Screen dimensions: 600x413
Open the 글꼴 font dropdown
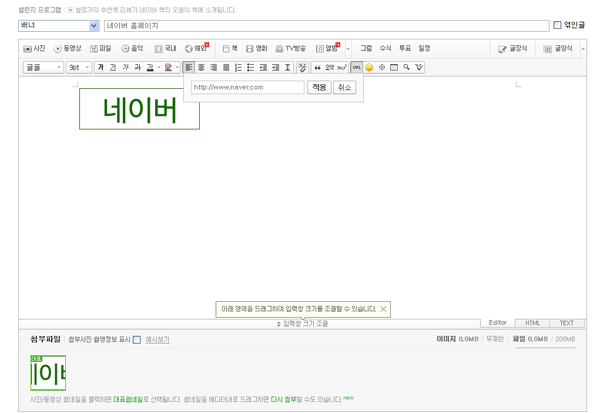(43, 67)
